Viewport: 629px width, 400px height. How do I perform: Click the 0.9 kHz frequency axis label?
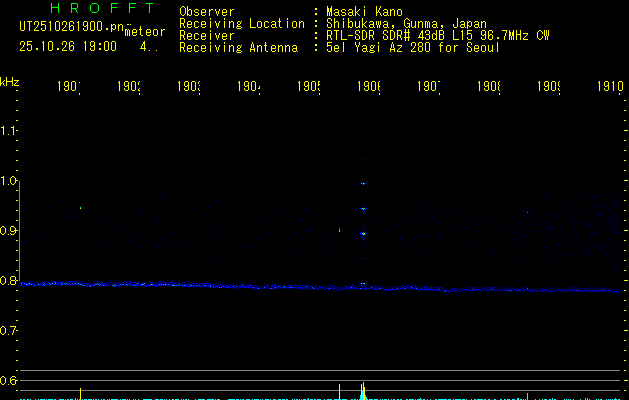10,231
